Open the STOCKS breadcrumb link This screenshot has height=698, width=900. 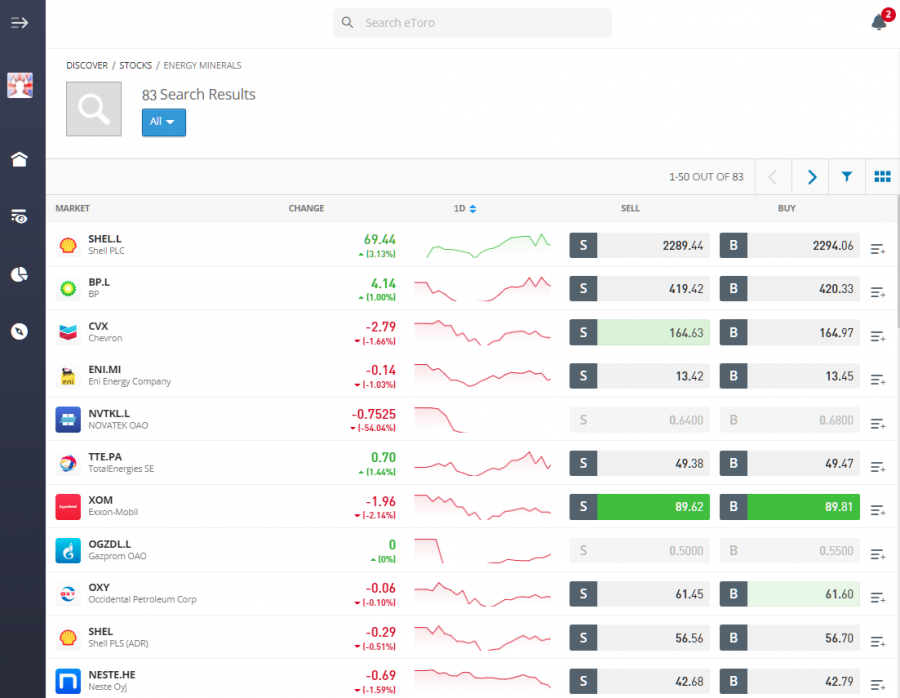[x=135, y=65]
